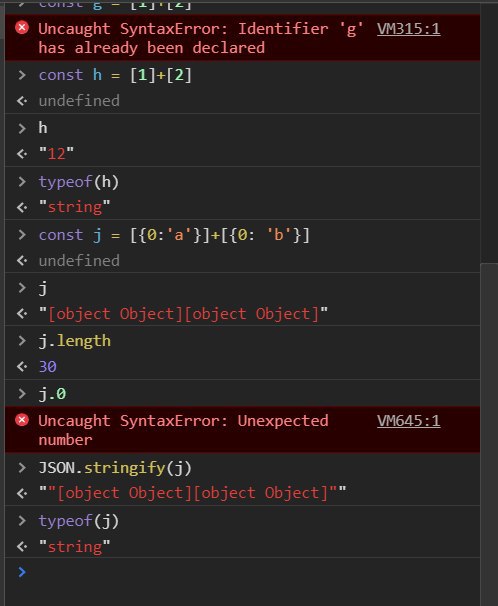
Task: Click the const j = [{0:'a'}]+[{0: 'b'}] line
Action: click(174, 235)
